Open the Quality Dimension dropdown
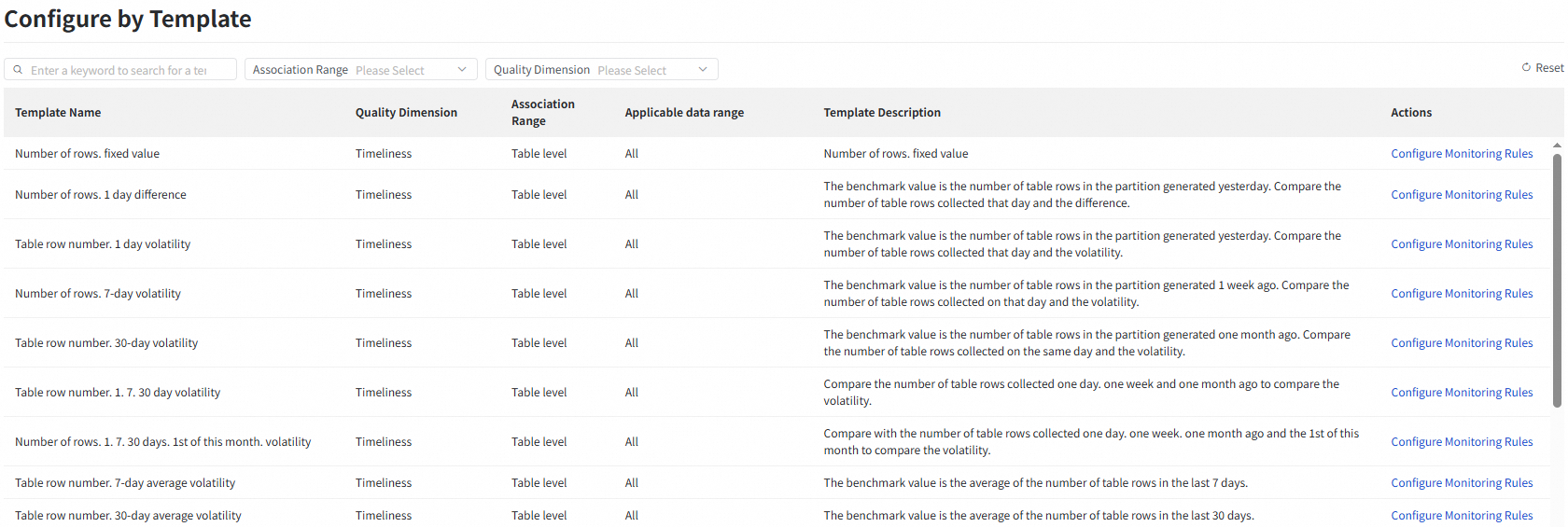 601,70
